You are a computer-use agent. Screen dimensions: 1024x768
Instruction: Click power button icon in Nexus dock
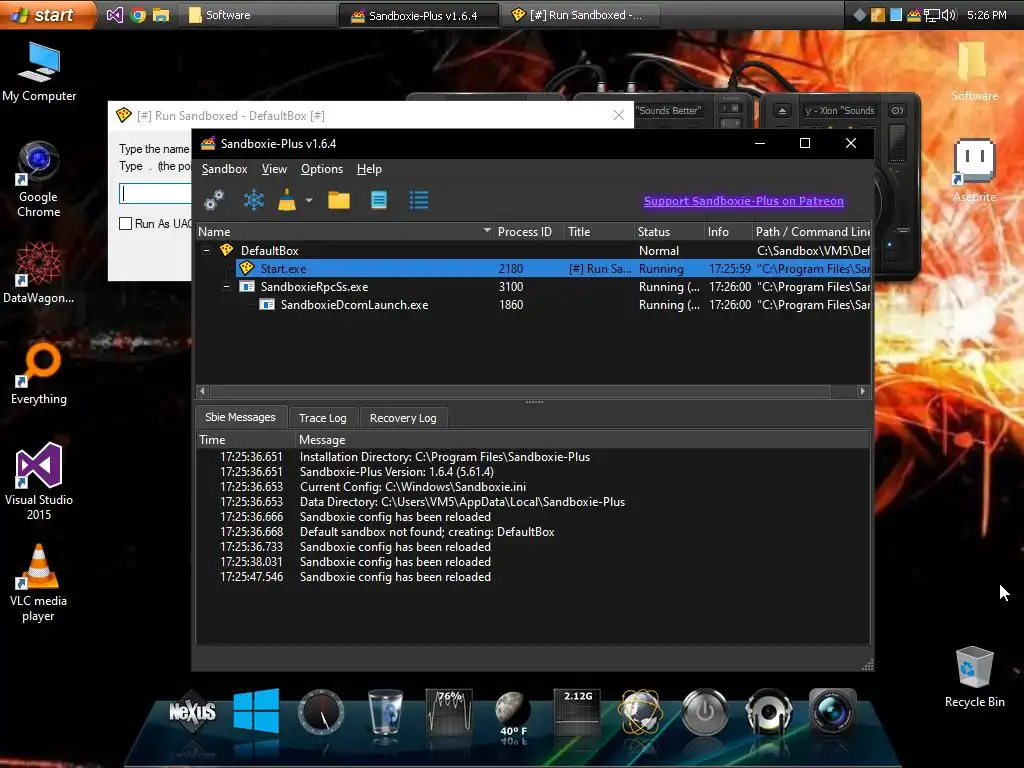(705, 711)
